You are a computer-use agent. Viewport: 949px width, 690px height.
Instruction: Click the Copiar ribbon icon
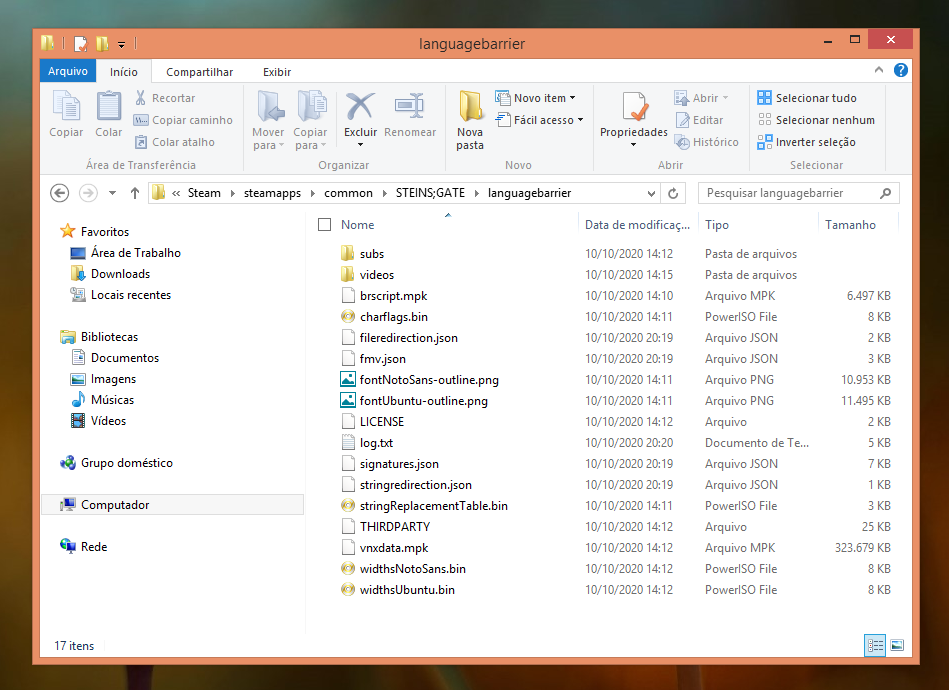[66, 114]
